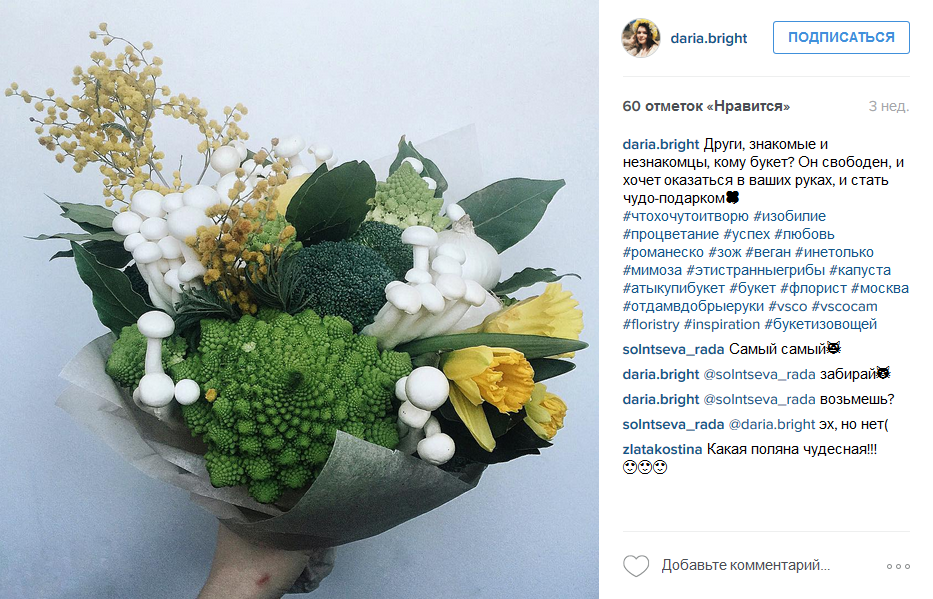
Task: Visit commenter solntseva_rada's profile from the first comment
Action: point(673,349)
